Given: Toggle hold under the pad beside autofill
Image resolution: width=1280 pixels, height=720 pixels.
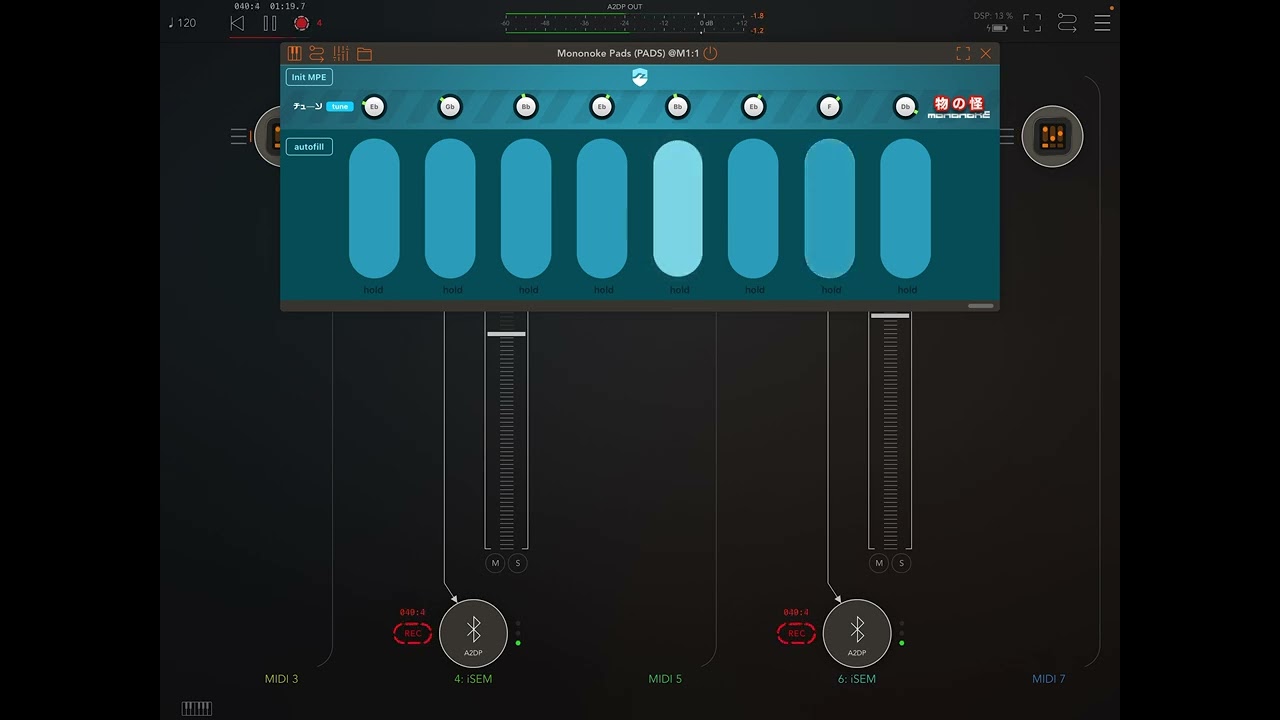Looking at the screenshot, I should tap(374, 290).
